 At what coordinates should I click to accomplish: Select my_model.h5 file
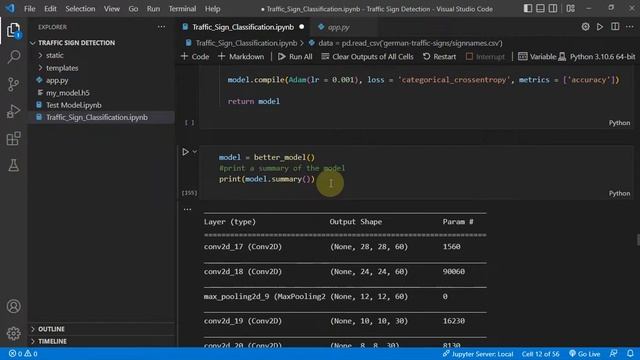(67, 93)
